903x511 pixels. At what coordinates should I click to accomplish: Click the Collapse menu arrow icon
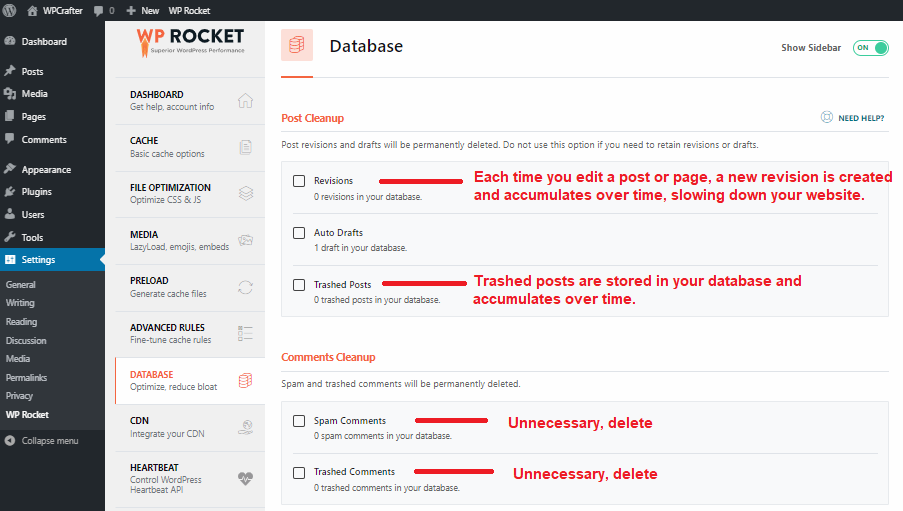click(10, 441)
